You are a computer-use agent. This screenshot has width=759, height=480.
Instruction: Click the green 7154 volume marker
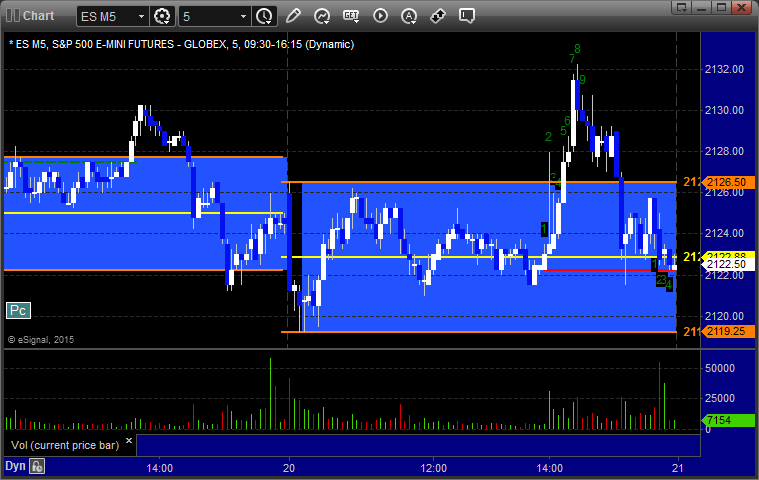coord(728,420)
